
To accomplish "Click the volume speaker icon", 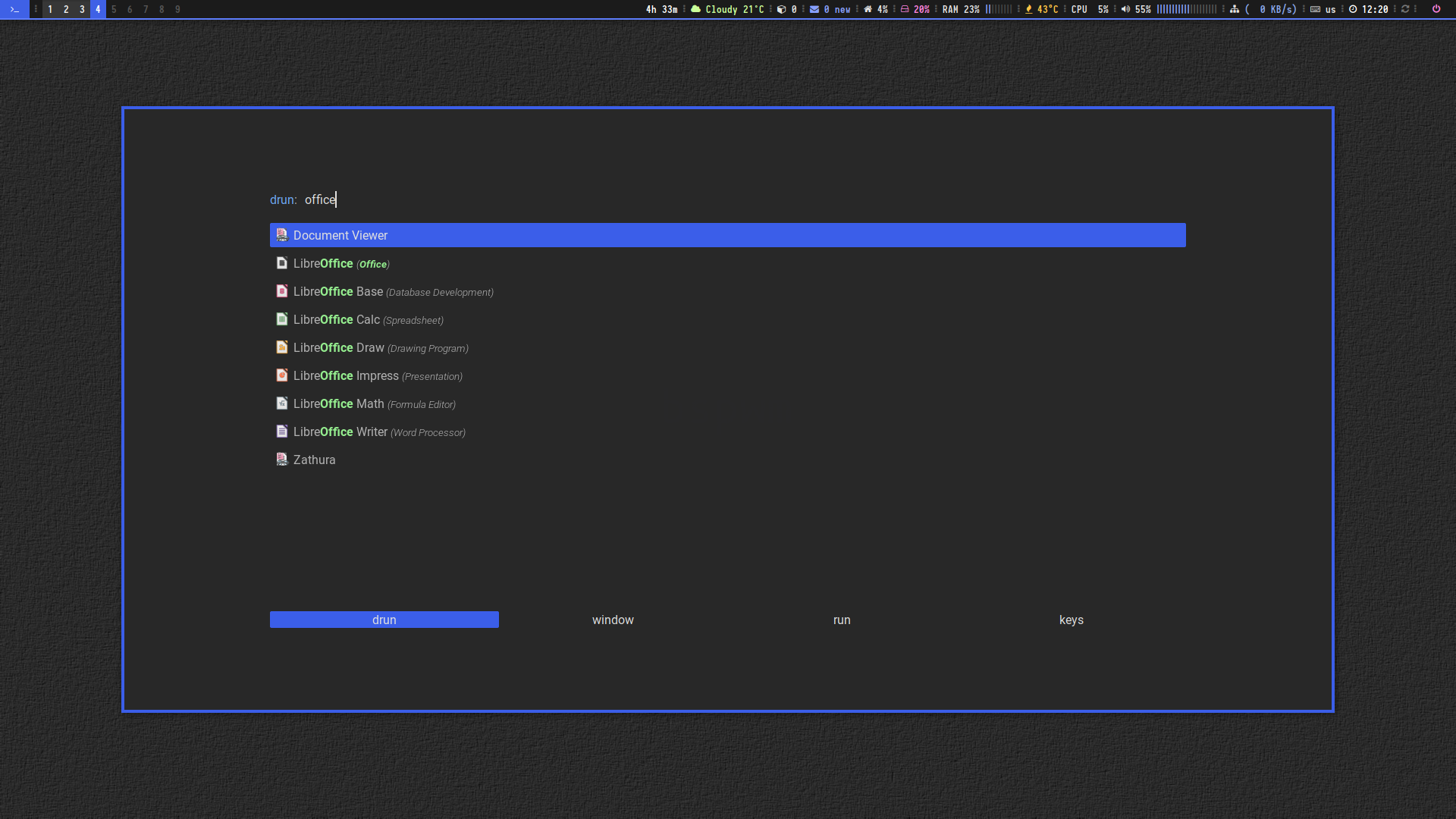I will click(1125, 9).
